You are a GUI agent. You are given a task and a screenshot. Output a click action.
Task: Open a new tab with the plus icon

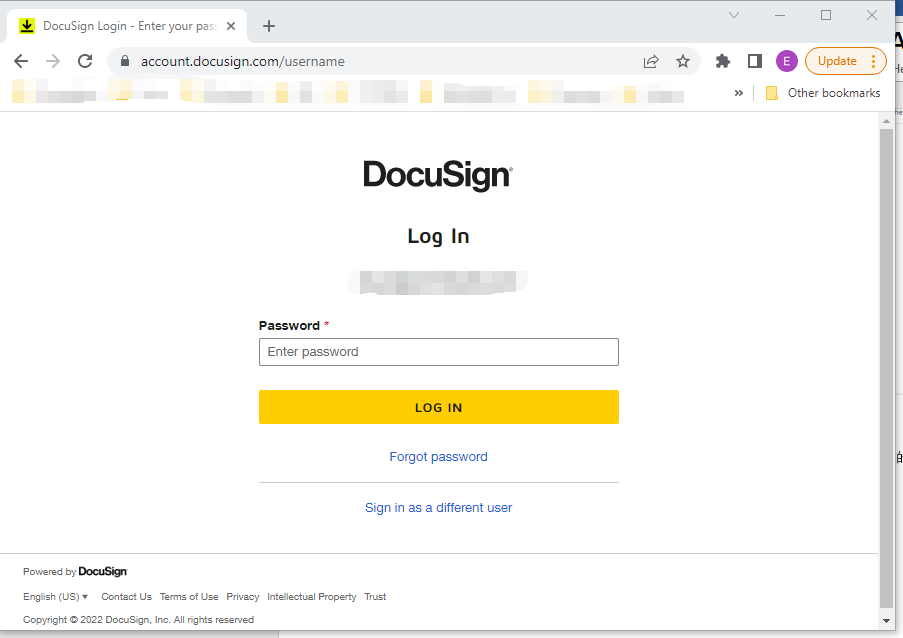click(268, 26)
